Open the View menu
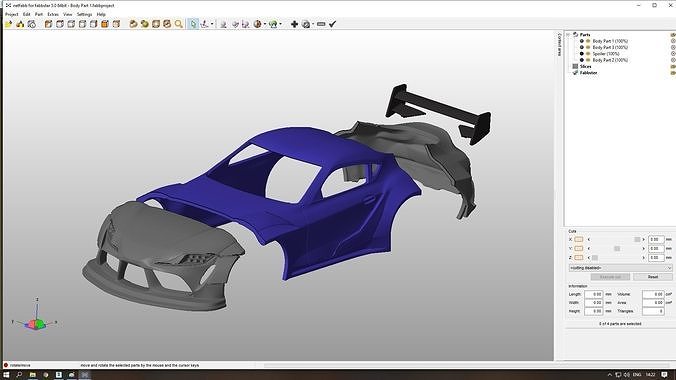The height and width of the screenshot is (380, 676). (x=68, y=14)
